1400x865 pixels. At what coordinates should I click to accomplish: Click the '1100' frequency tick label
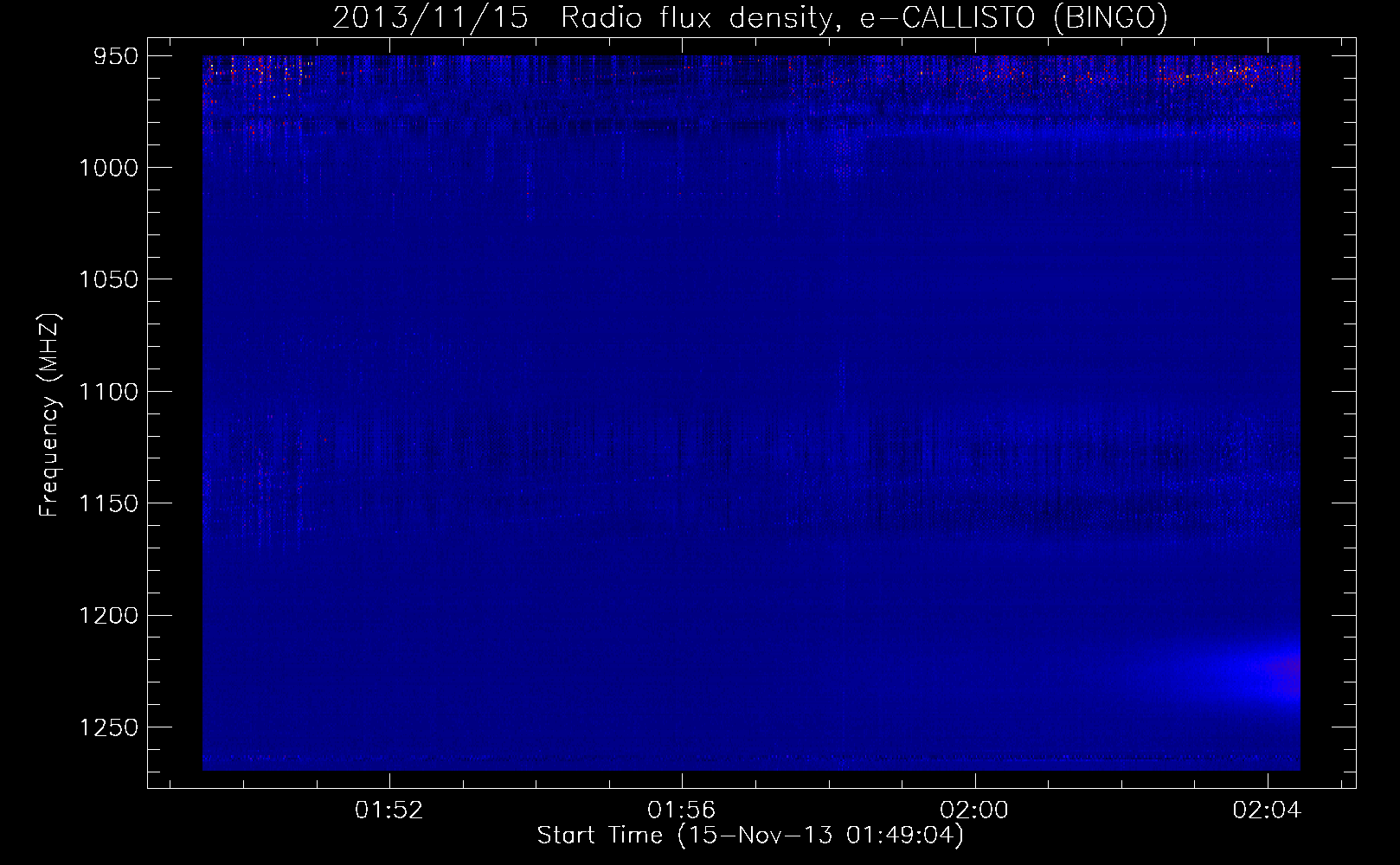108,392
